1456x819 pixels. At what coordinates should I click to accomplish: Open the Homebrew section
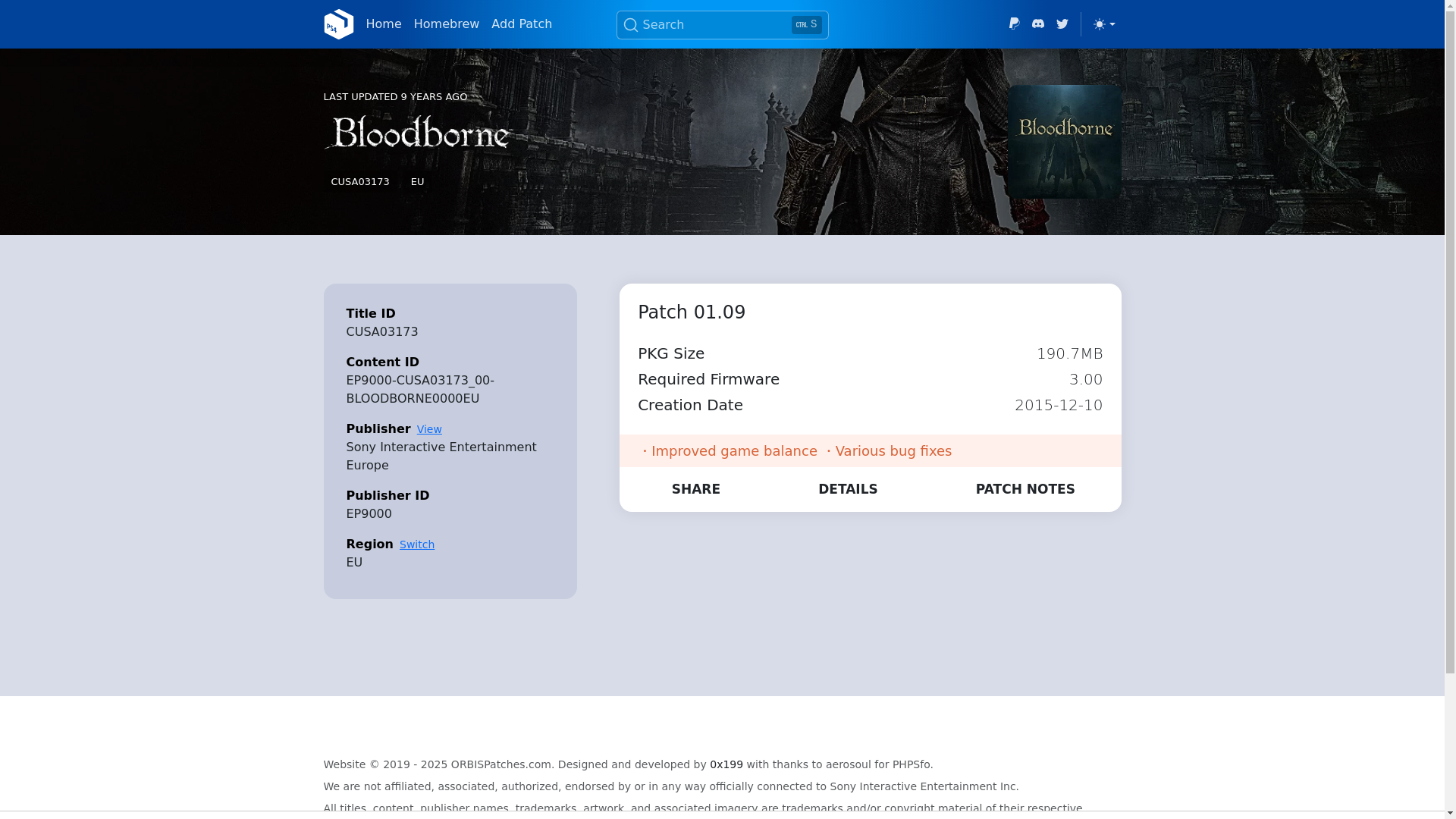(447, 24)
